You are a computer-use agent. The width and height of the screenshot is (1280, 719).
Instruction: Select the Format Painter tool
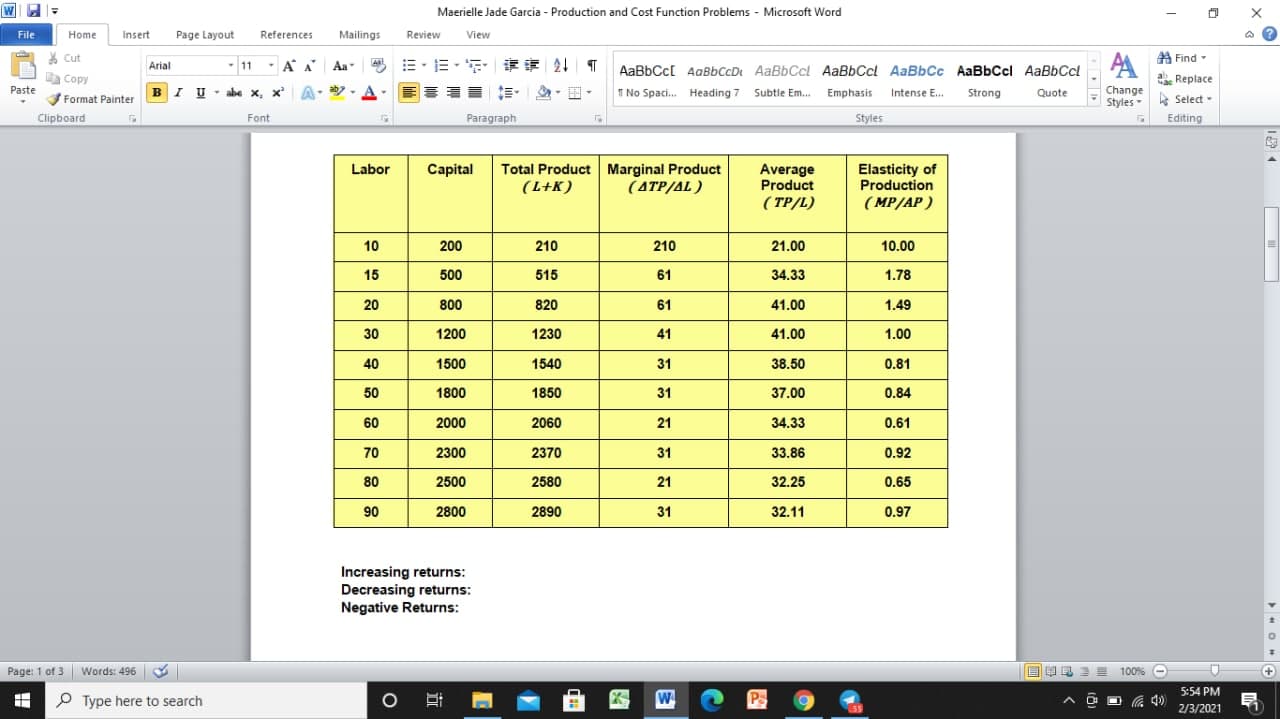(90, 99)
